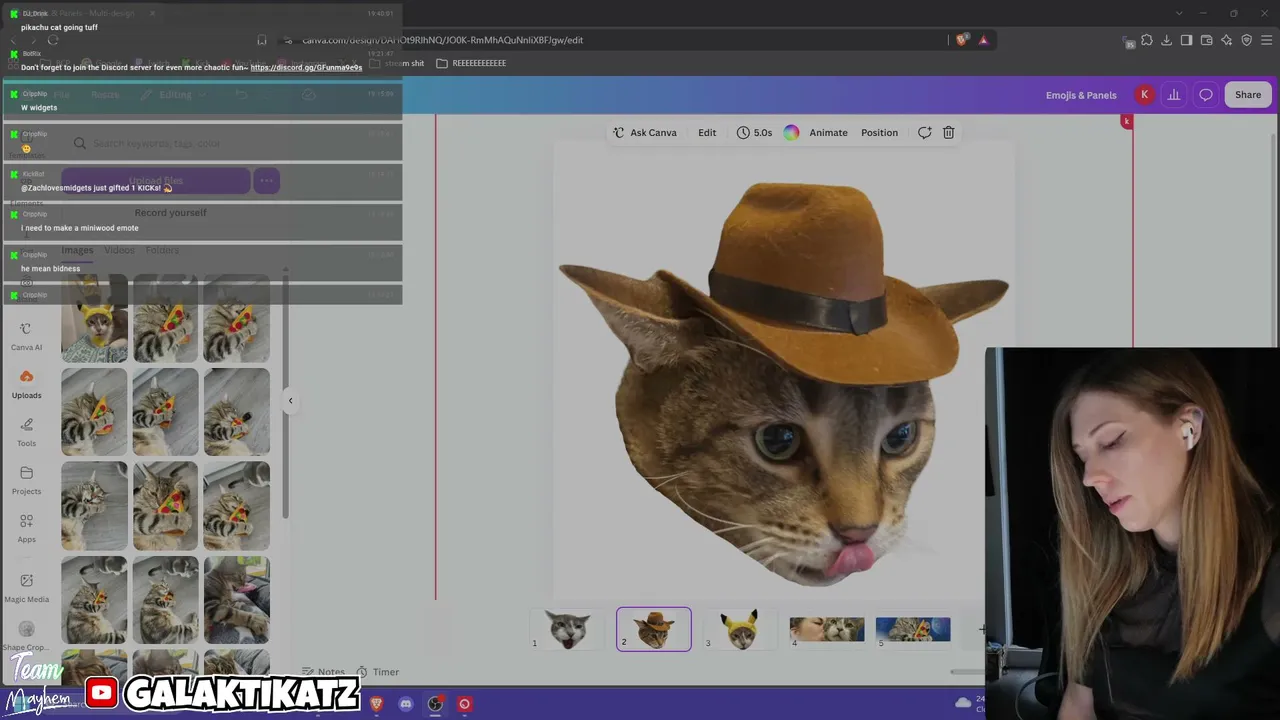Switch to the Videos tab
Image resolution: width=1280 pixels, height=720 pixels.
119,250
